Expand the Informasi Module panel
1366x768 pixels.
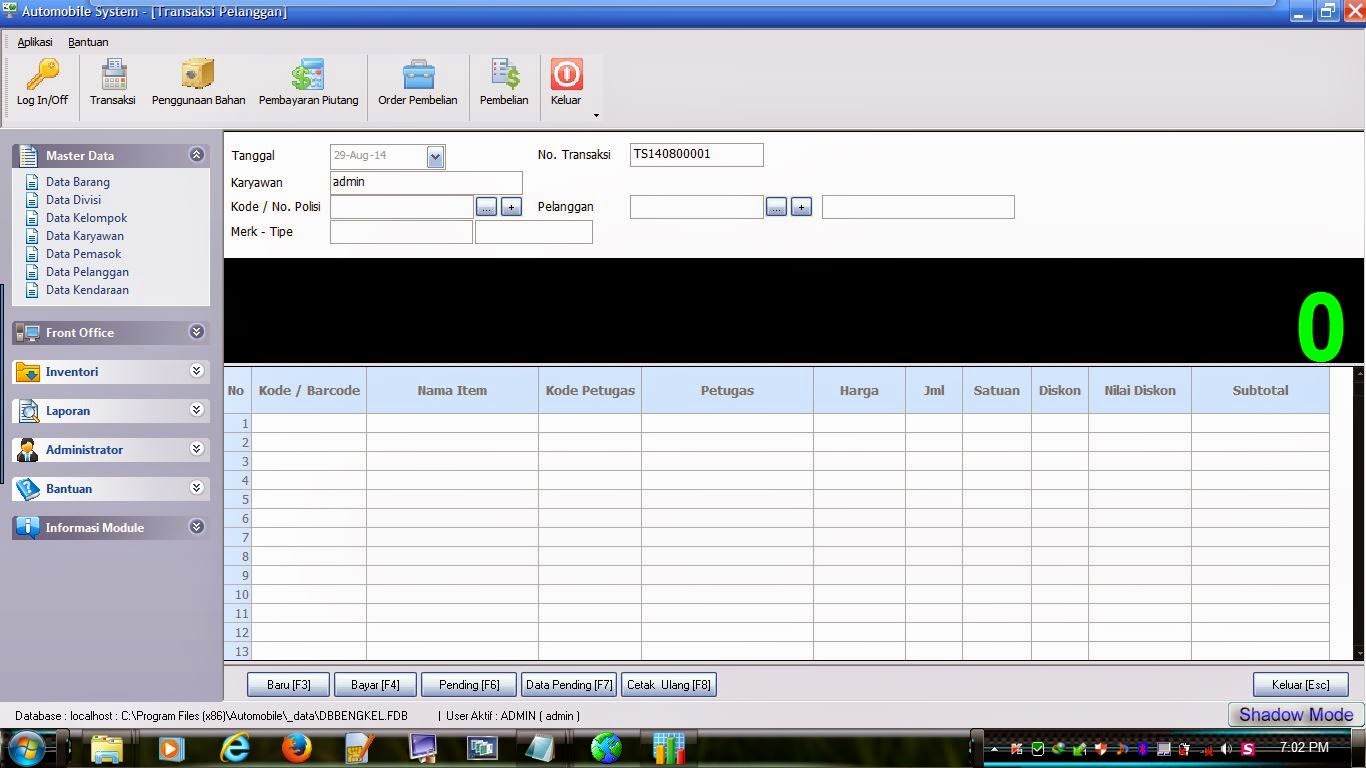pyautogui.click(x=197, y=527)
